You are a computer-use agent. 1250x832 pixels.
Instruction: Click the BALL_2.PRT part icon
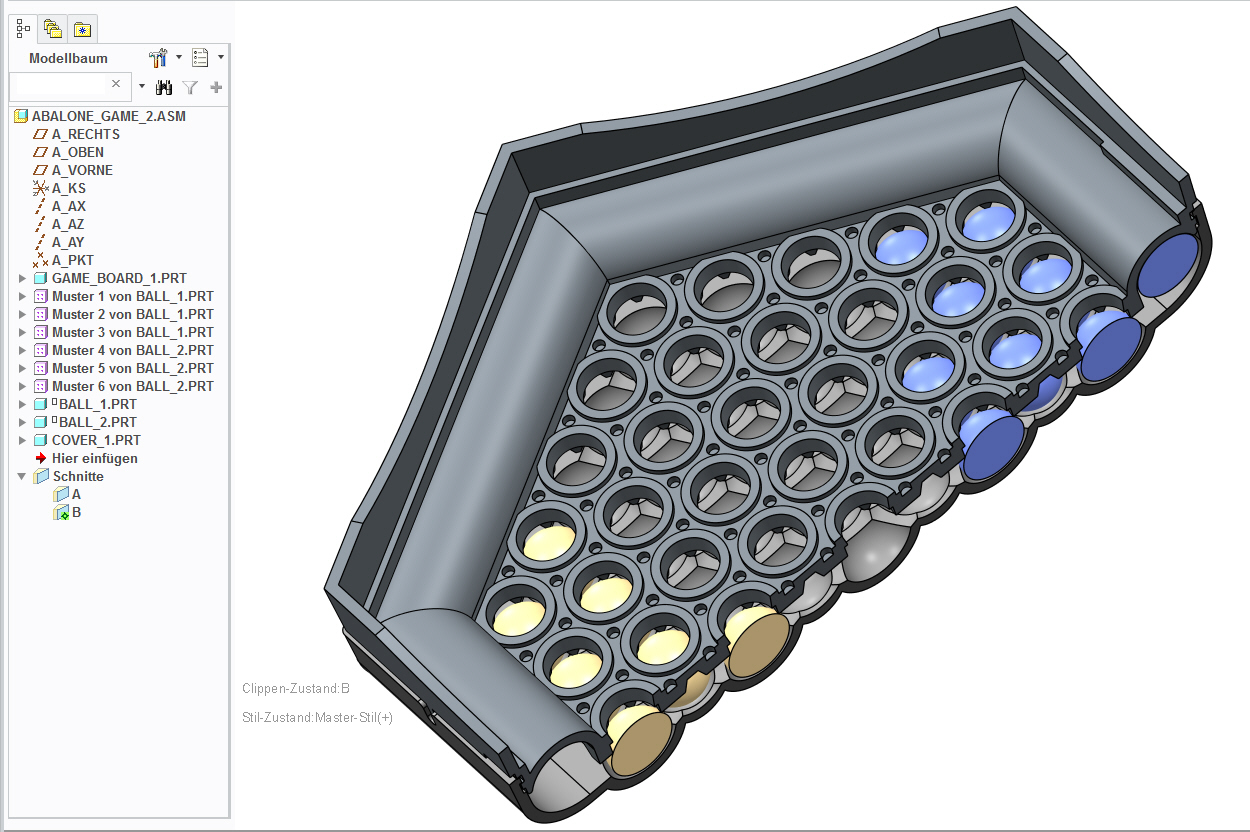(41, 422)
